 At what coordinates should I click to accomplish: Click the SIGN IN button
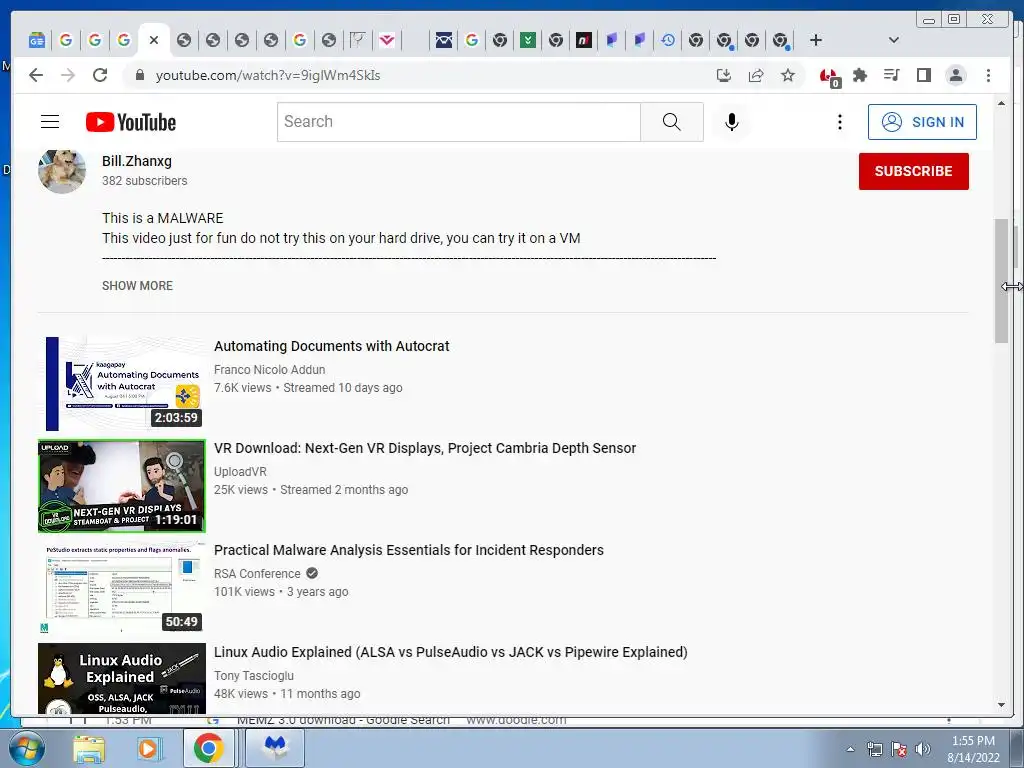point(922,122)
